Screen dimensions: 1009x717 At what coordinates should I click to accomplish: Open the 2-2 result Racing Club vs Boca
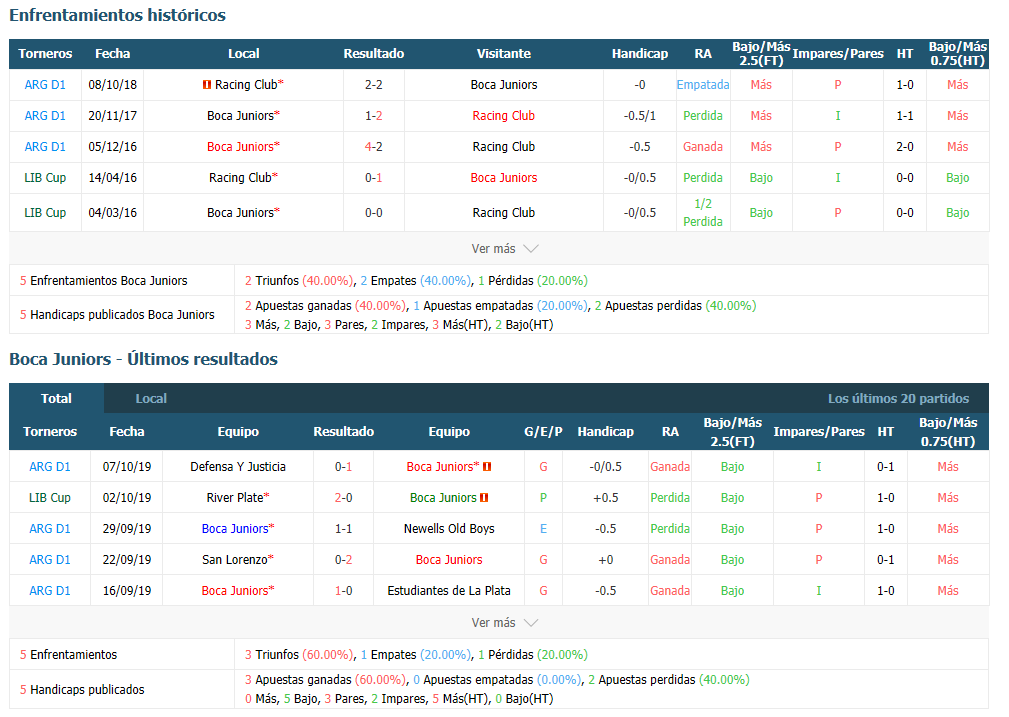(x=373, y=85)
